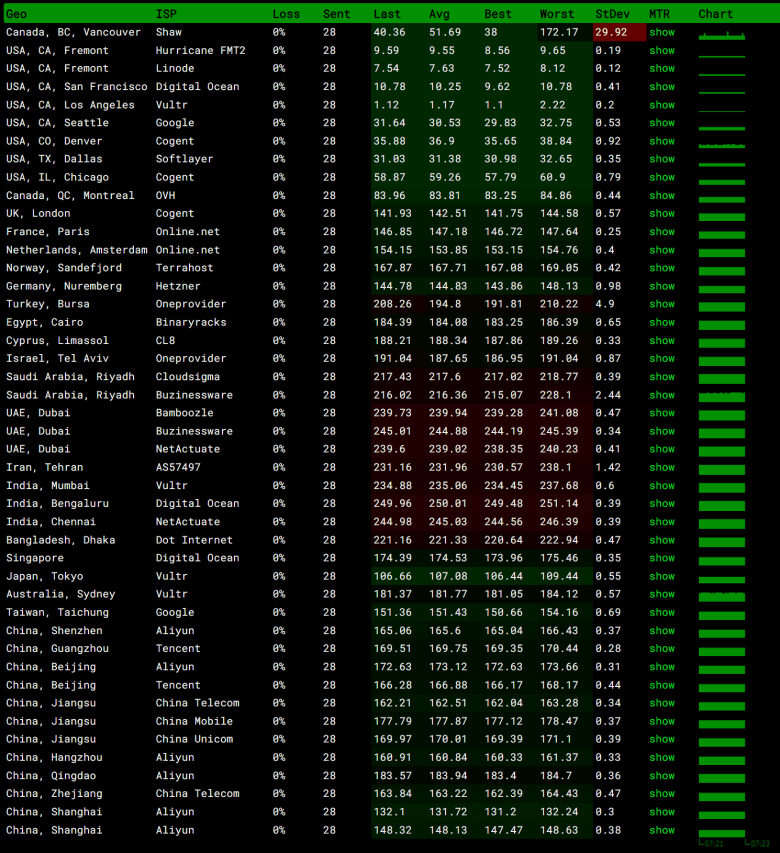Click the latency chart for Shaw Vancouver
Viewport: 780px width, 853px height.
pos(722,35)
